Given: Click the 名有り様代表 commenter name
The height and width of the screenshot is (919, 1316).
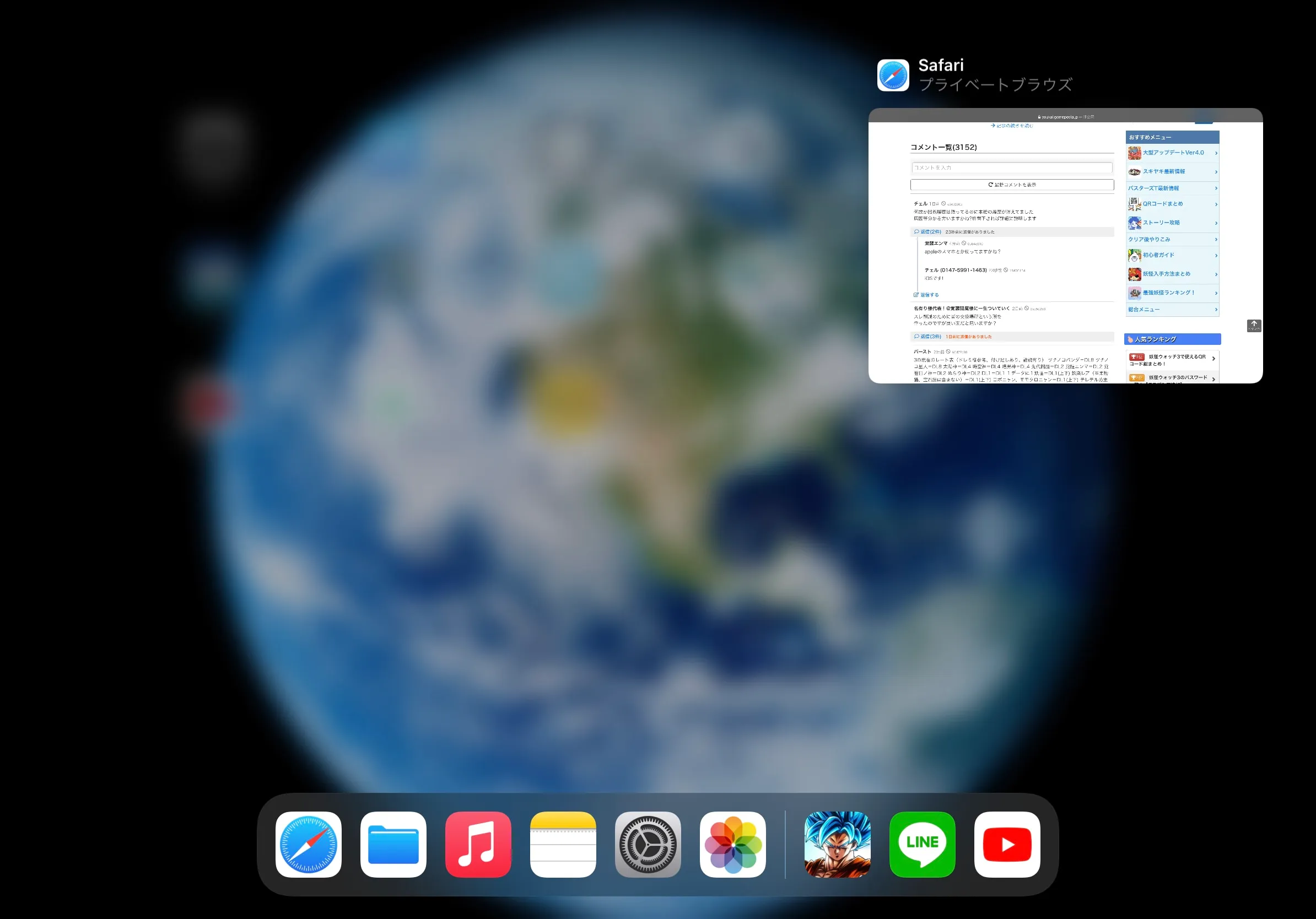Looking at the screenshot, I should [x=961, y=308].
